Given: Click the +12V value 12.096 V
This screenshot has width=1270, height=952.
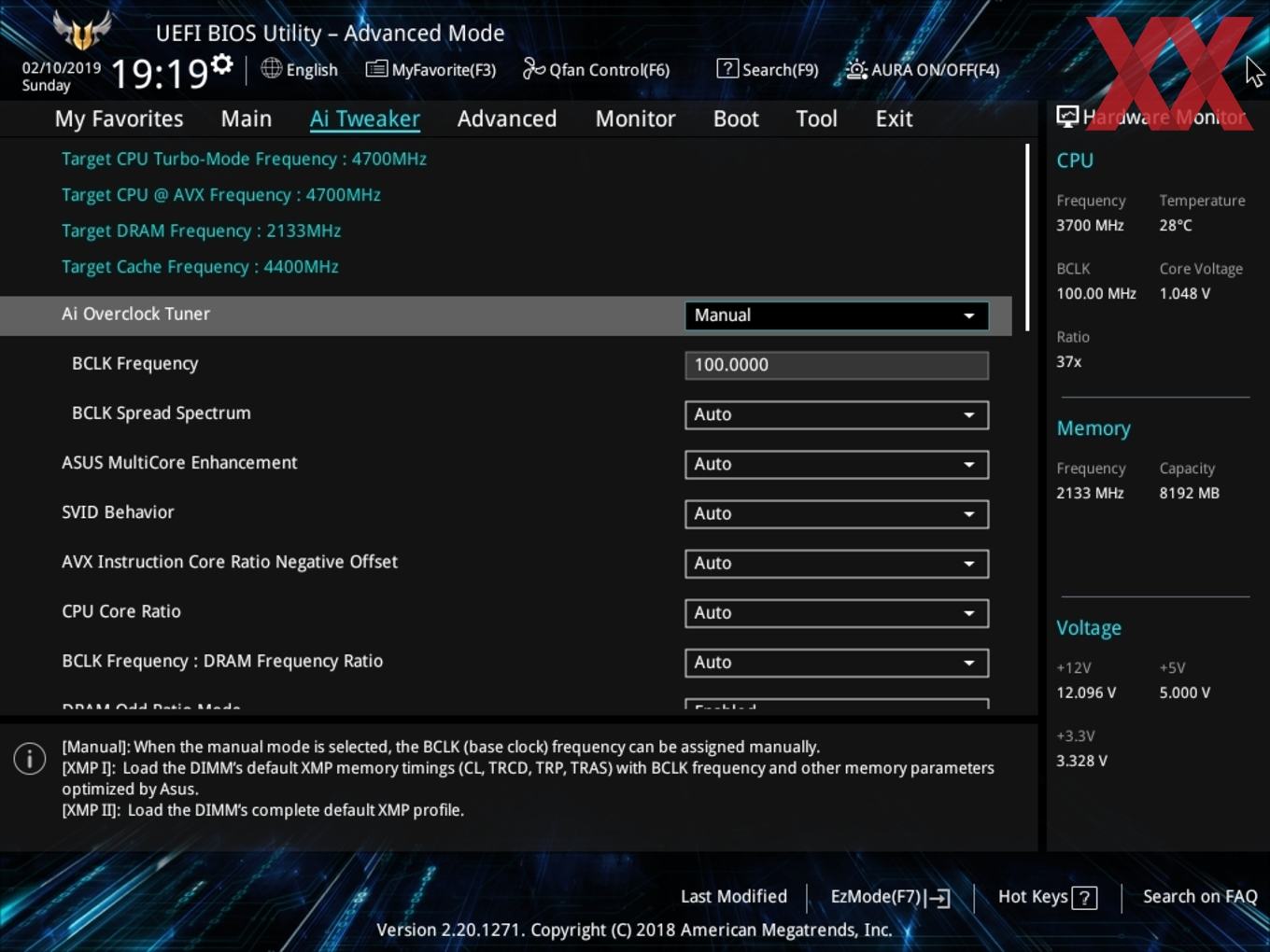Looking at the screenshot, I should pyautogui.click(x=1086, y=693).
